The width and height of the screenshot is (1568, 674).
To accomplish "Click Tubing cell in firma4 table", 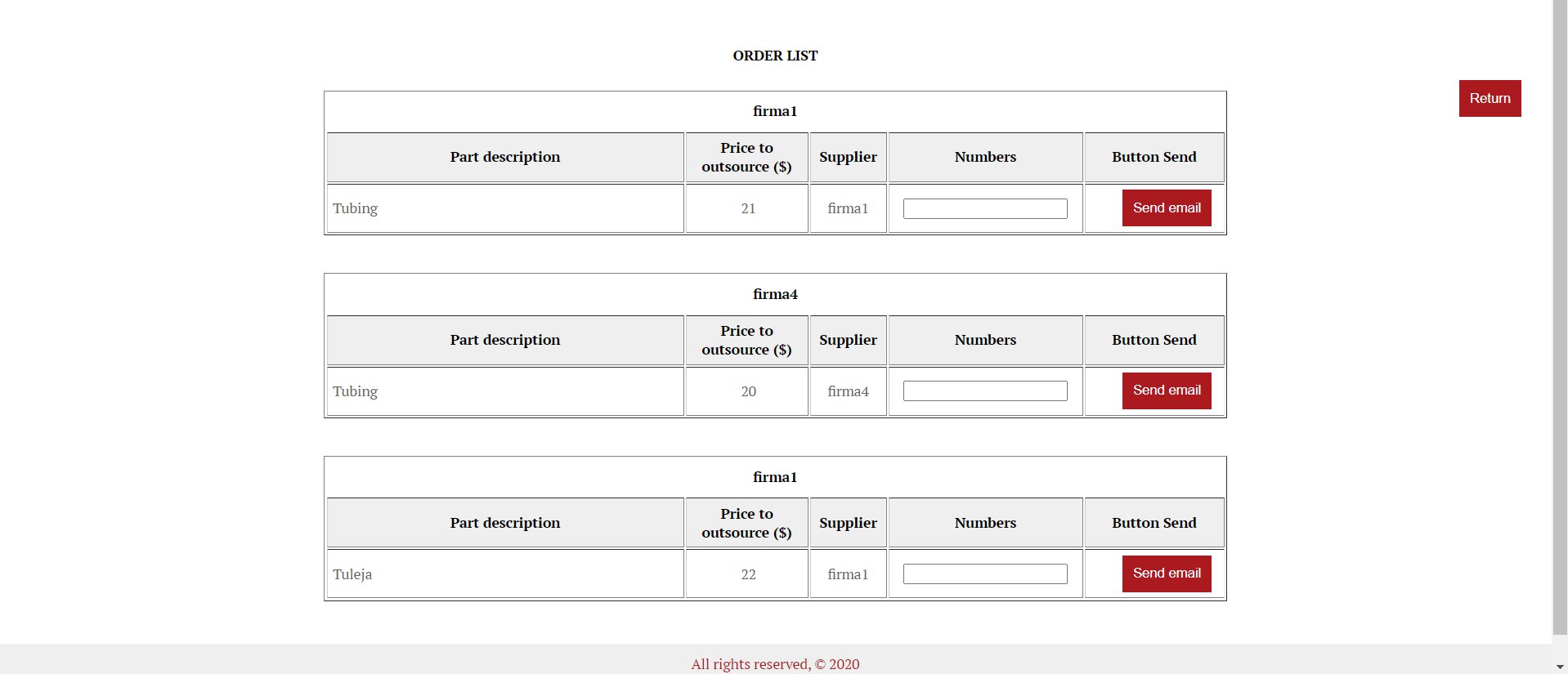I will pos(505,391).
